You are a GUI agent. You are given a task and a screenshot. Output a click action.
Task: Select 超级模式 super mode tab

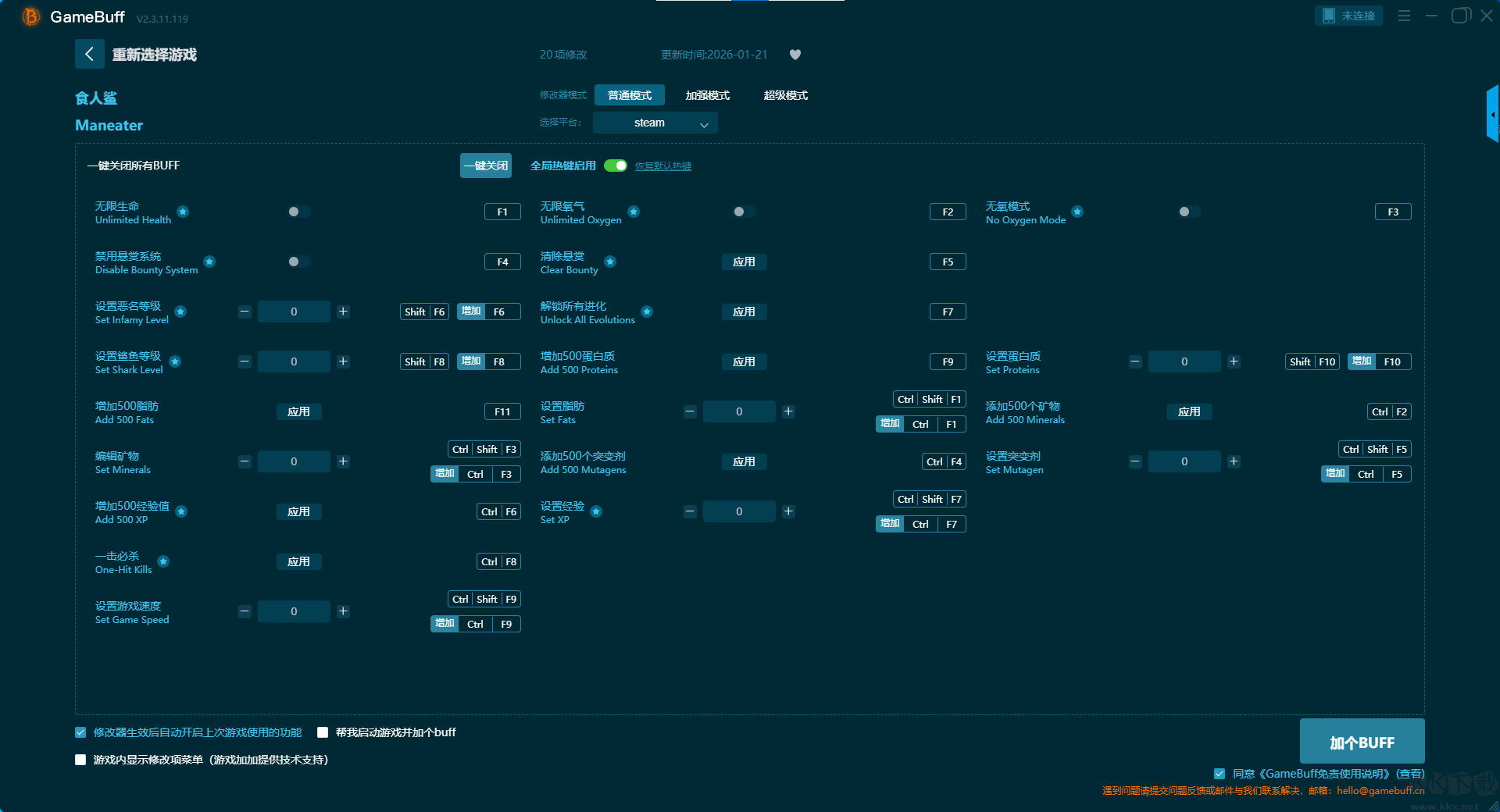tap(785, 95)
